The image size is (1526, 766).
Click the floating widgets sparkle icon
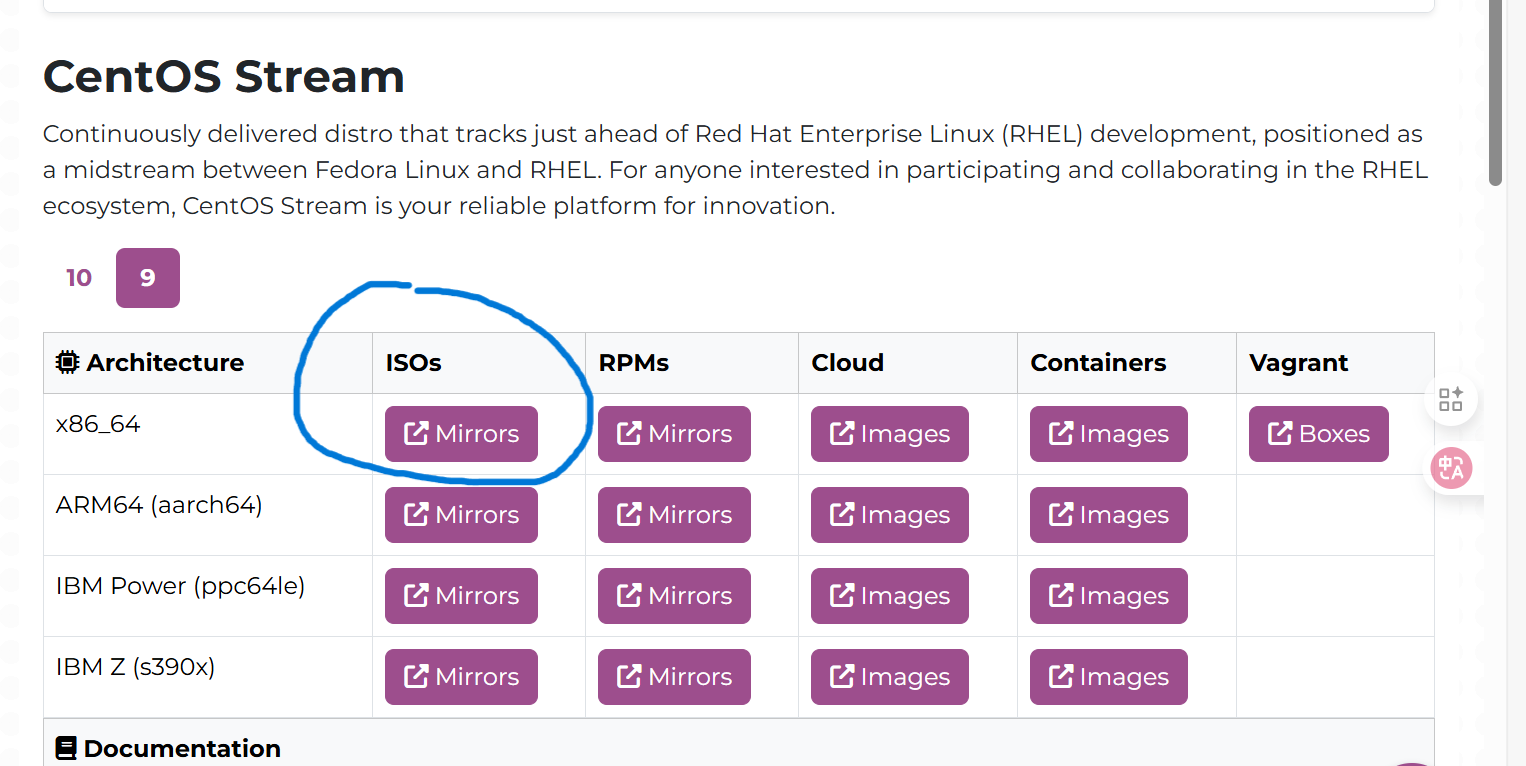[x=1451, y=399]
